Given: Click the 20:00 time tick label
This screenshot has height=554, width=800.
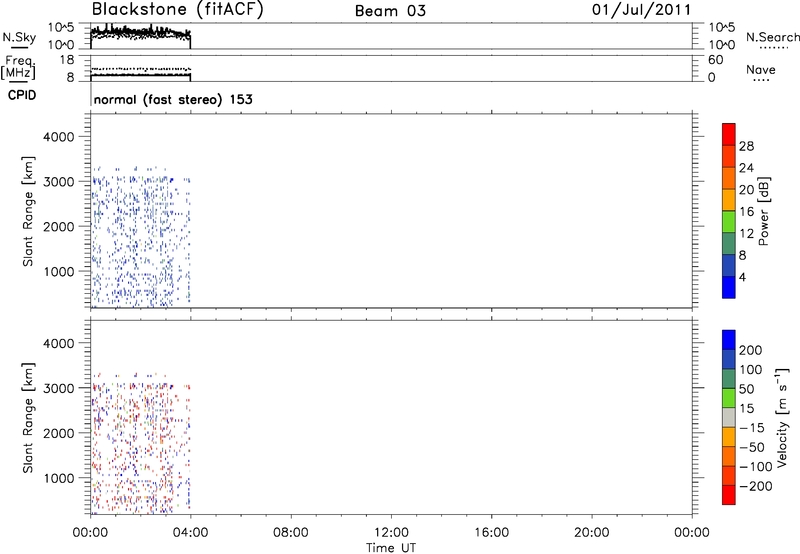Looking at the screenshot, I should click(591, 533).
